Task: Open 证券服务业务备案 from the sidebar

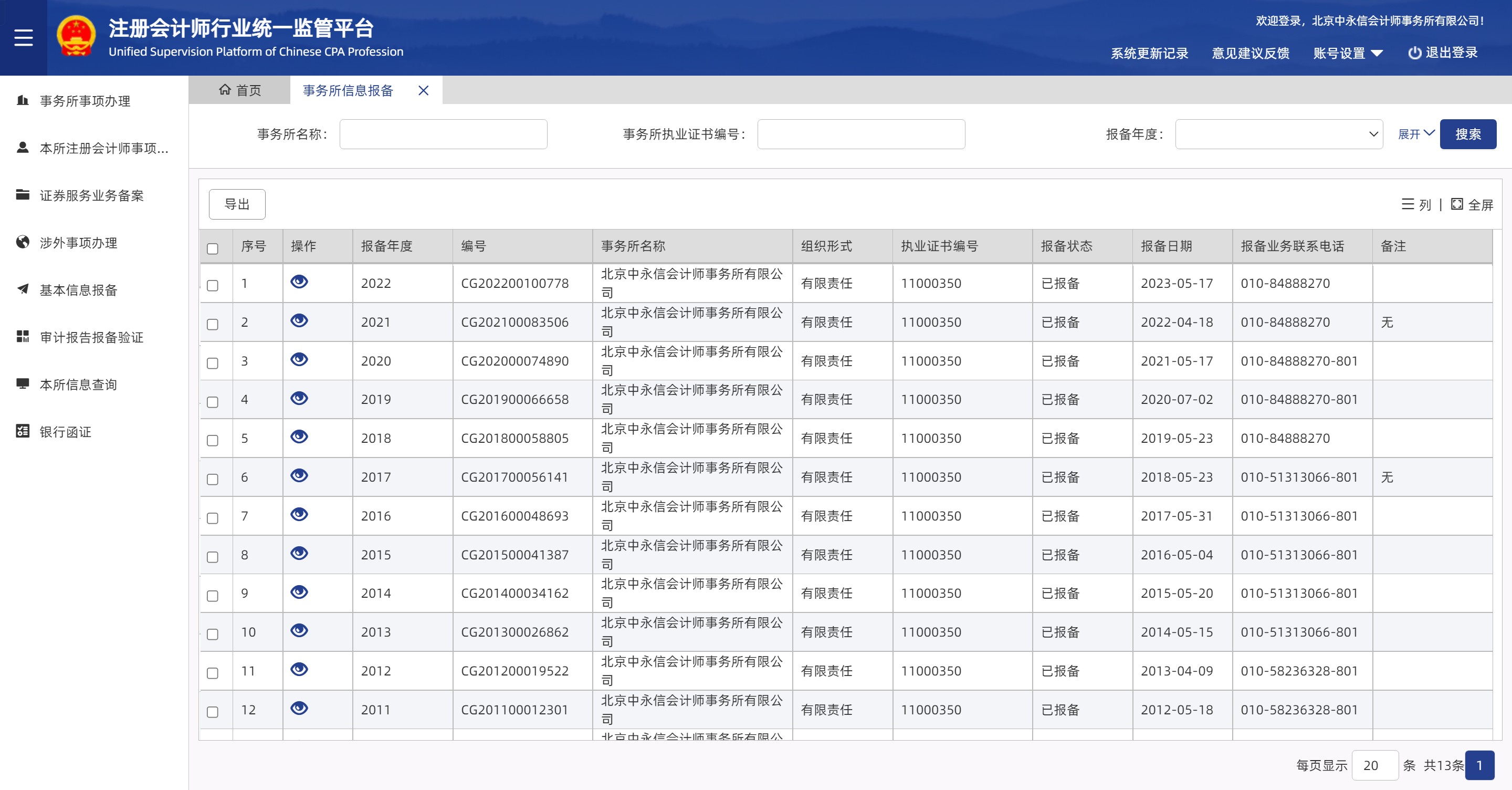Action: 91,195
